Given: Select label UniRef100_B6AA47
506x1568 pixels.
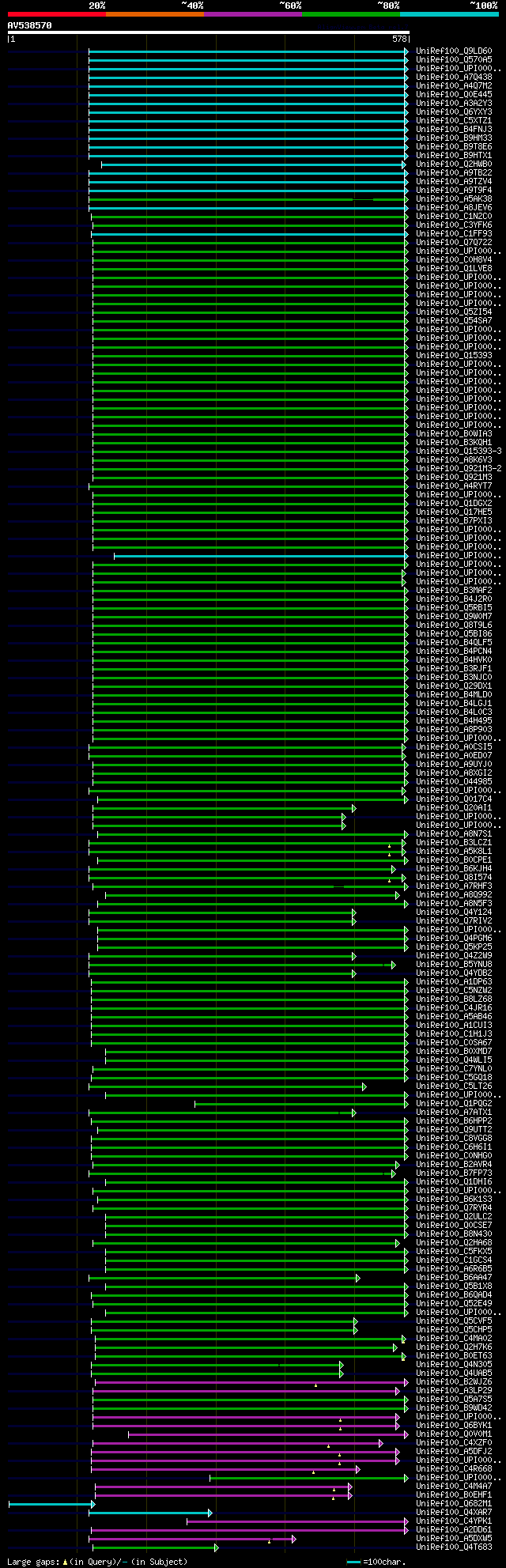Looking at the screenshot, I should (x=454, y=1278).
